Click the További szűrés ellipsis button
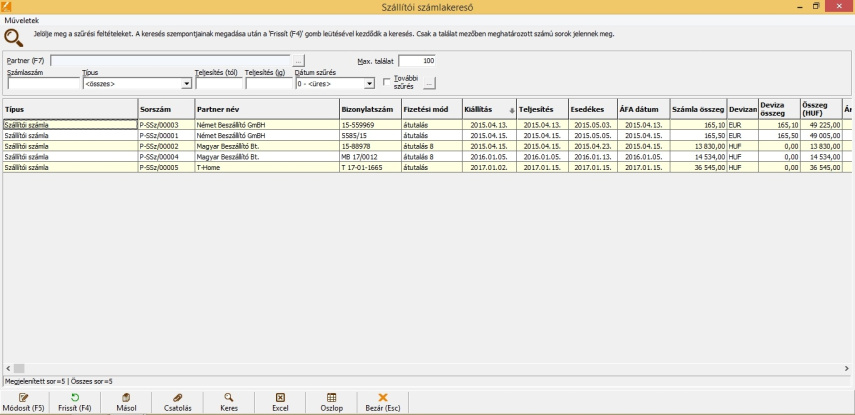The image size is (855, 415). coord(430,84)
